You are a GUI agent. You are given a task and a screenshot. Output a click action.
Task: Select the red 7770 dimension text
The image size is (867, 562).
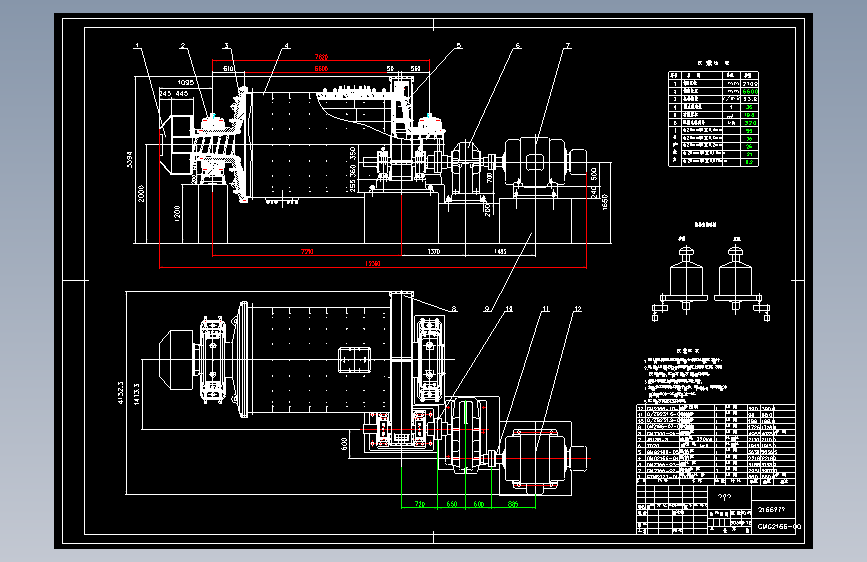[307, 252]
